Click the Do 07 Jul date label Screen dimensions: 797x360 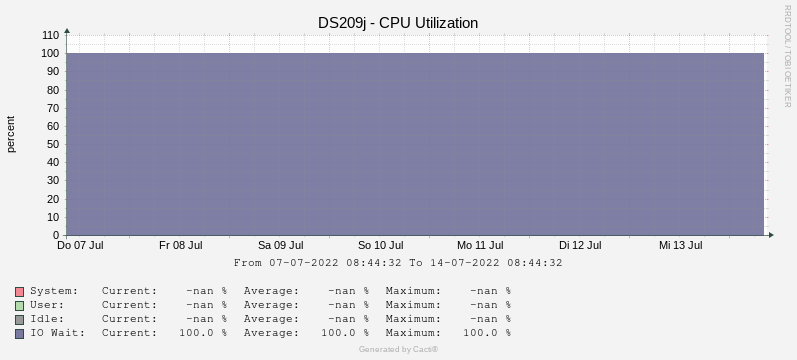pos(80,245)
